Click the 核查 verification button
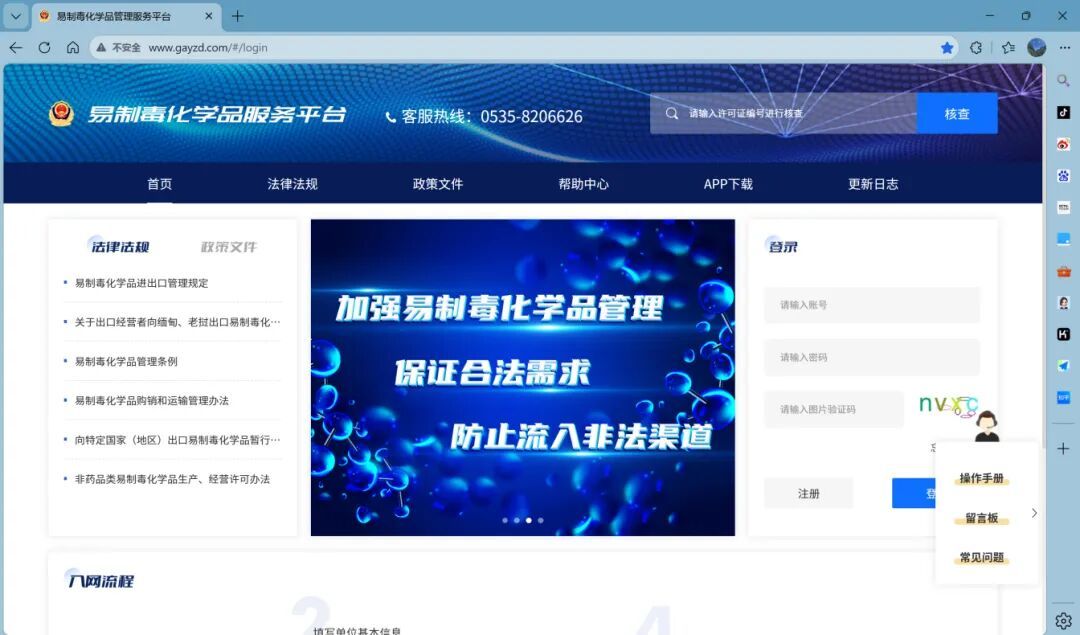 [957, 114]
